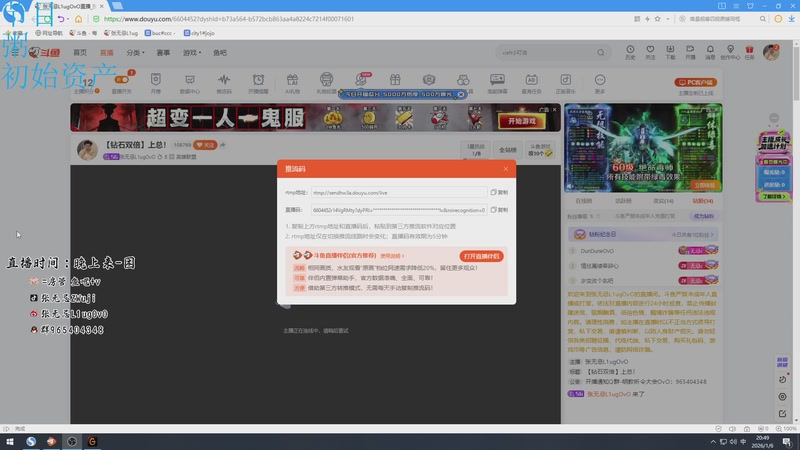This screenshot has width=800, height=450.
Task: Go to 鱼吧 nav item
Action: click(x=220, y=53)
